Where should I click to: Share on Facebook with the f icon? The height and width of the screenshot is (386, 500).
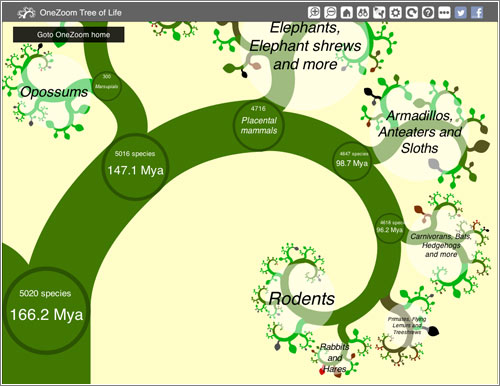(477, 13)
